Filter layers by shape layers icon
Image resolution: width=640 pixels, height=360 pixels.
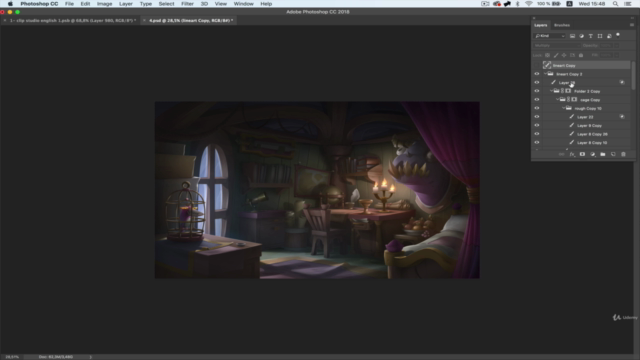[x=600, y=36]
